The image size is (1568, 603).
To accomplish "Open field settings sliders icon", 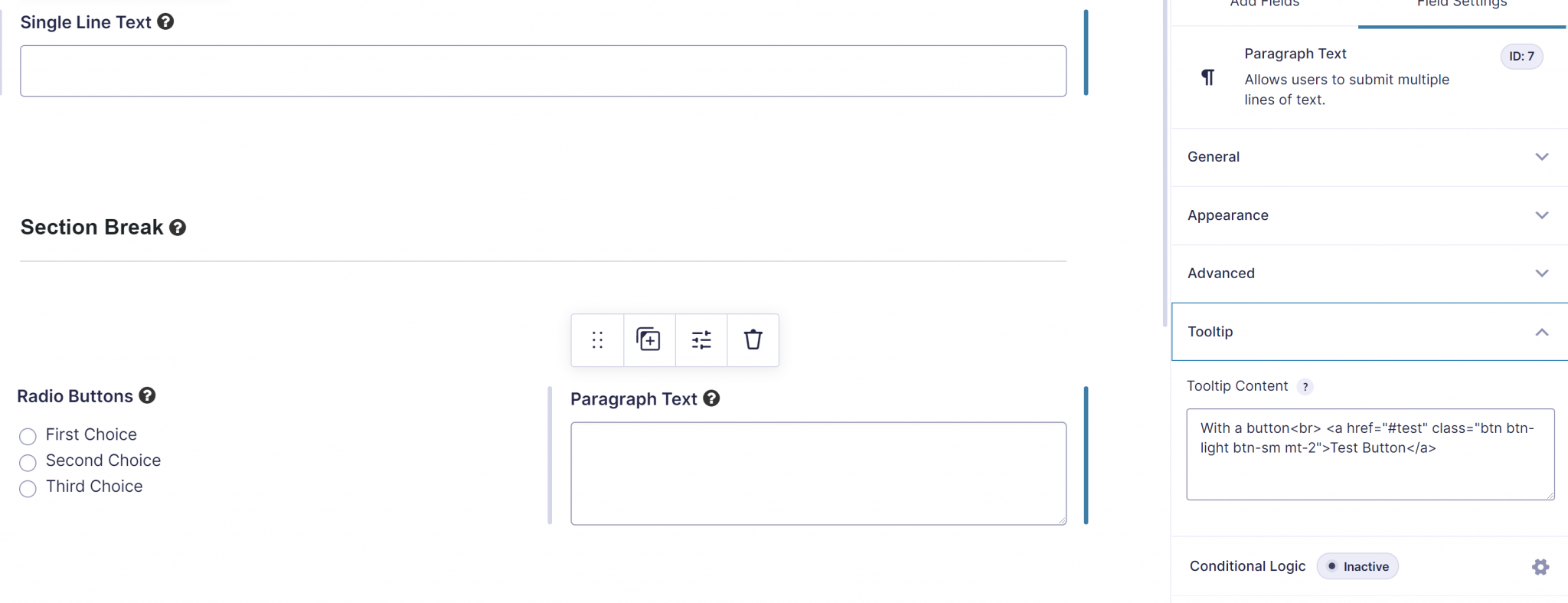I will point(701,339).
